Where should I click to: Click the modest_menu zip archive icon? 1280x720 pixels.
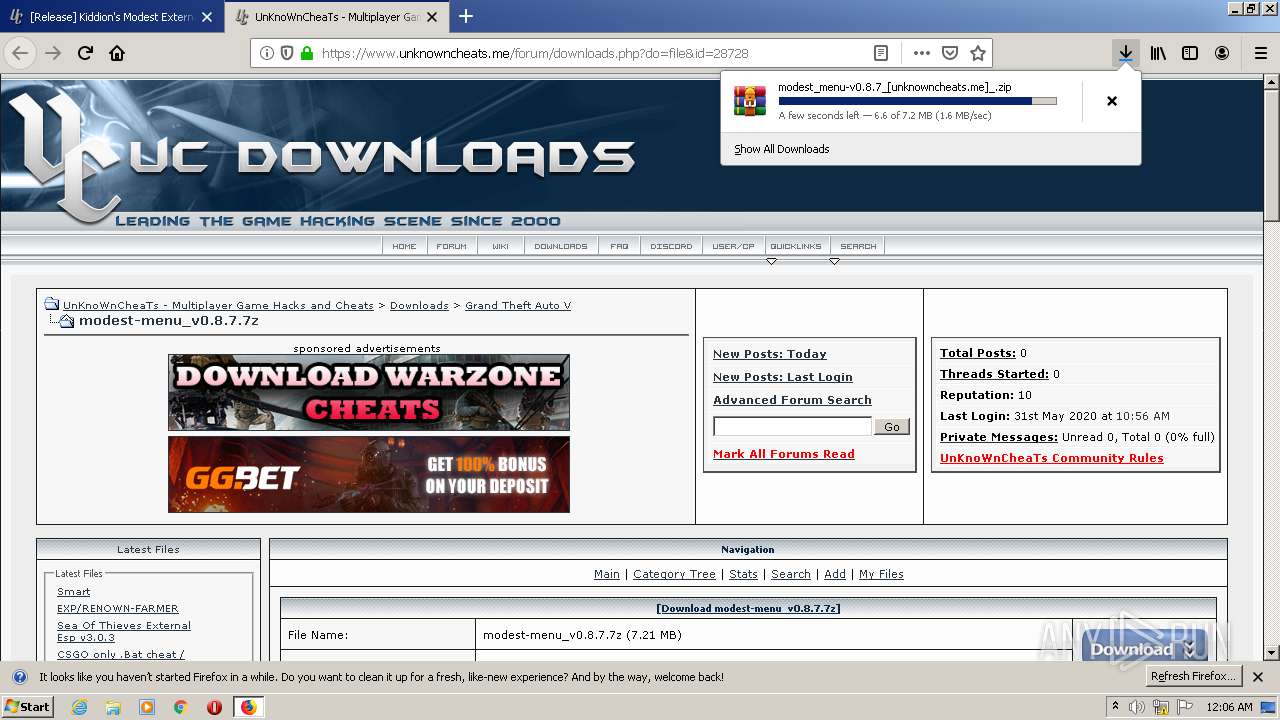point(750,101)
